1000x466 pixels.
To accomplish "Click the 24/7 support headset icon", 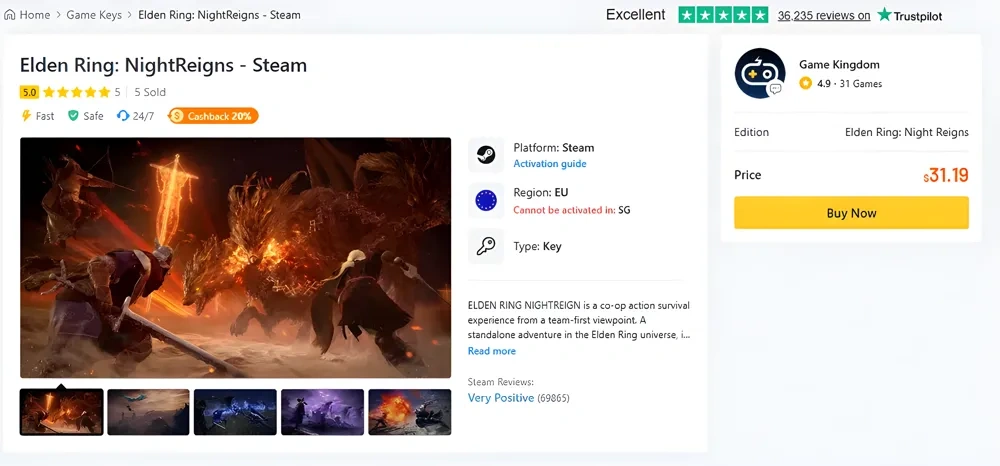I will point(123,116).
